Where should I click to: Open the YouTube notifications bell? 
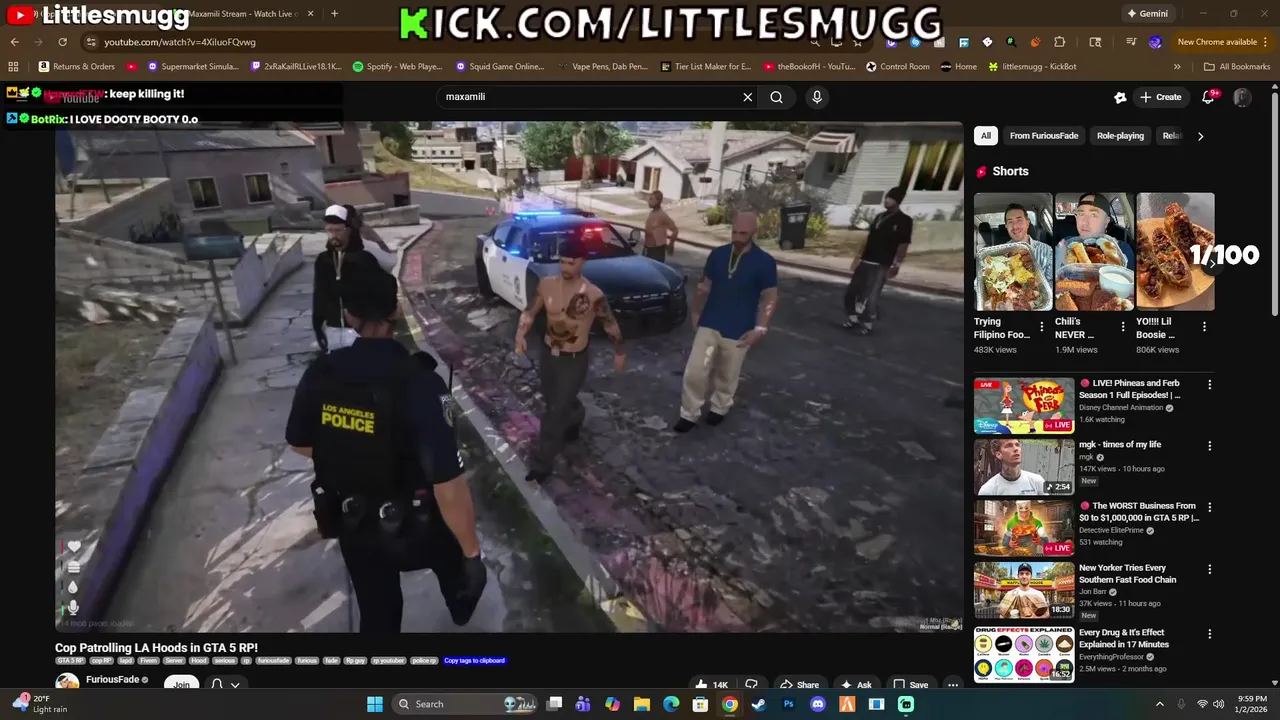(x=1208, y=97)
